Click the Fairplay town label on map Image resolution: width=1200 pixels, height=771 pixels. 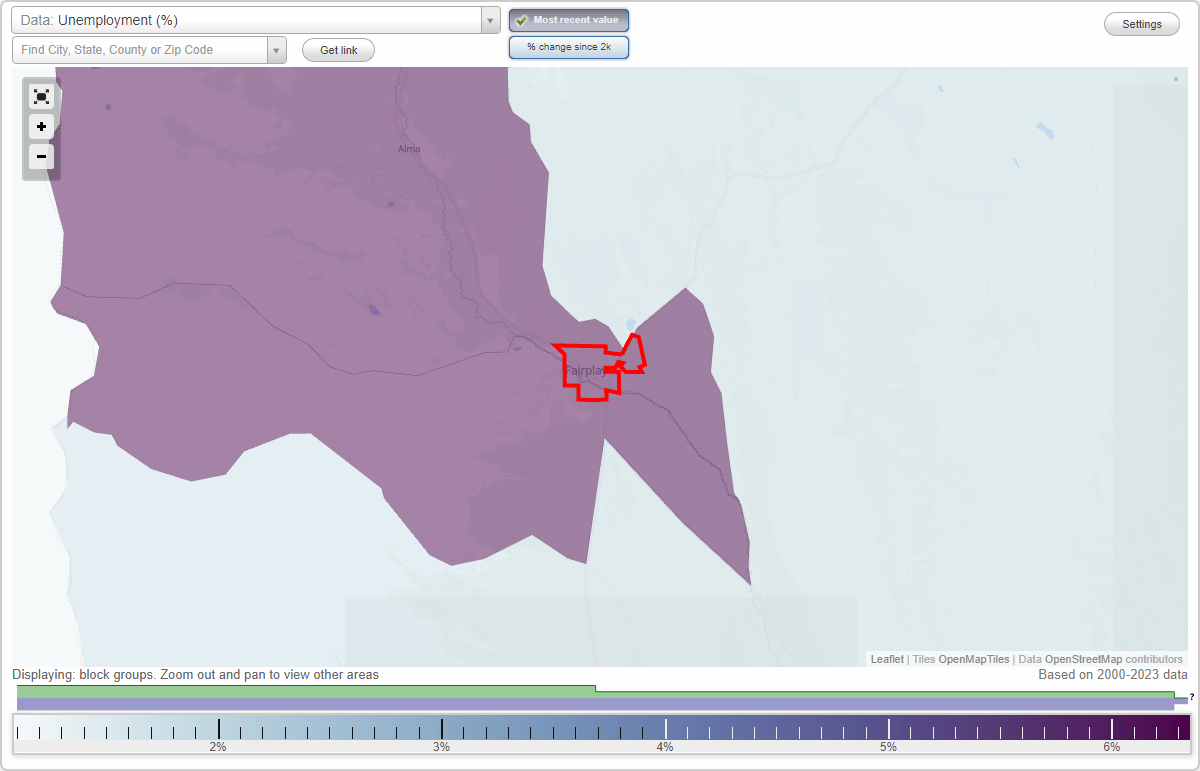(585, 370)
